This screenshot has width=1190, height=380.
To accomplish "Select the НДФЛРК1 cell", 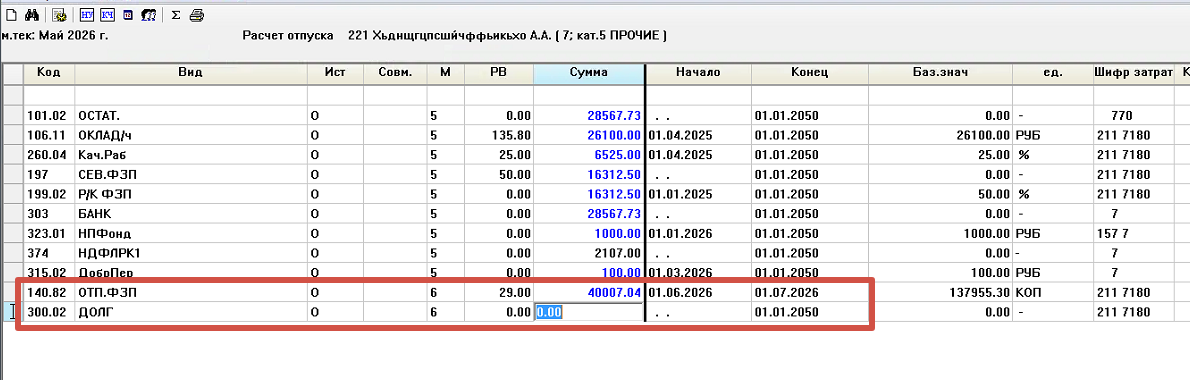I will [190, 253].
